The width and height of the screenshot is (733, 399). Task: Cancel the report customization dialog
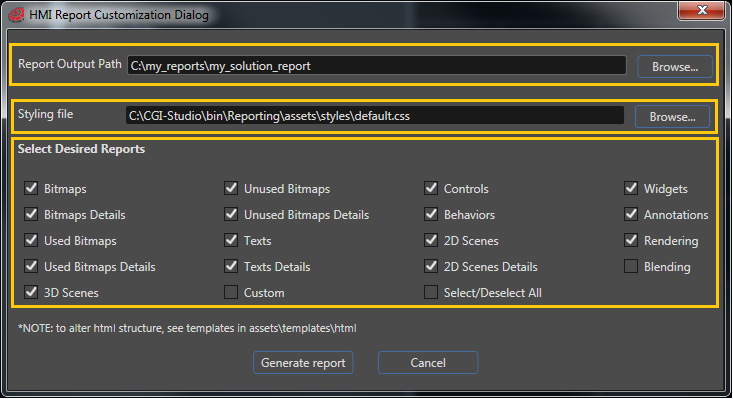pyautogui.click(x=428, y=363)
